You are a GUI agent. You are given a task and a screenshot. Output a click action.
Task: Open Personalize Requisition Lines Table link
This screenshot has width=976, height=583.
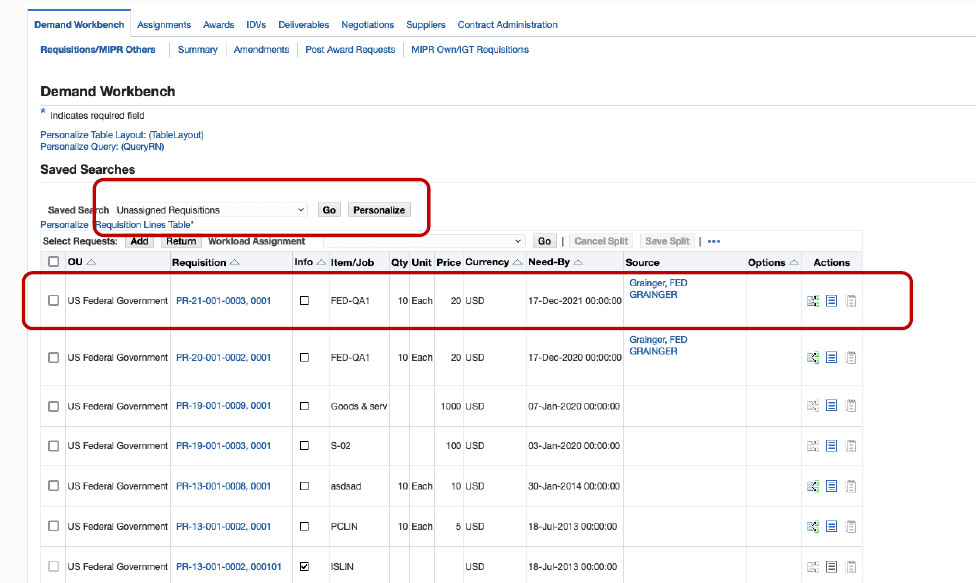tap(117, 225)
